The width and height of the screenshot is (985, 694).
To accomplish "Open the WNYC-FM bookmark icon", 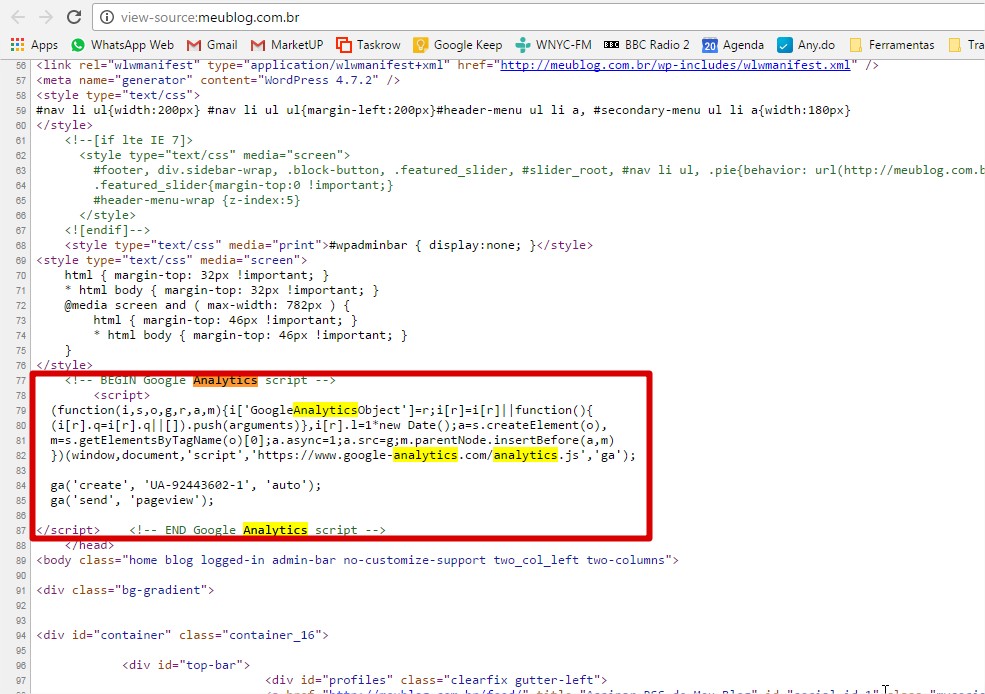I will point(523,45).
